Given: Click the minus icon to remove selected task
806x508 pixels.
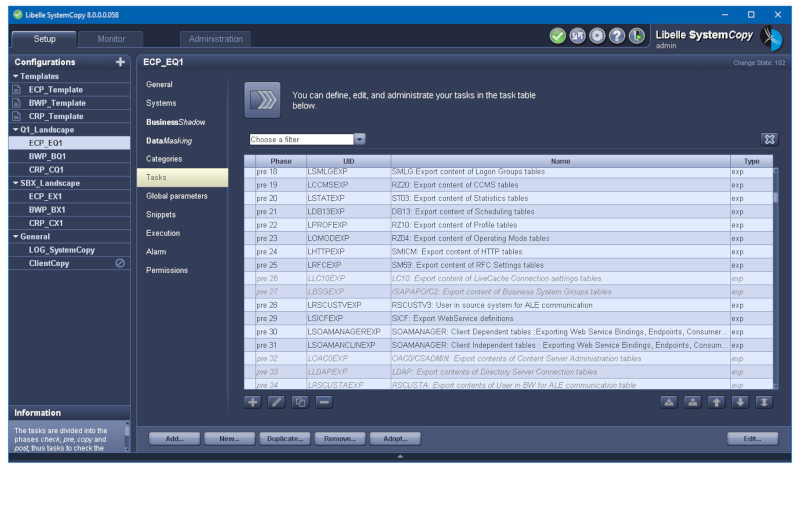Looking at the screenshot, I should 324,402.
